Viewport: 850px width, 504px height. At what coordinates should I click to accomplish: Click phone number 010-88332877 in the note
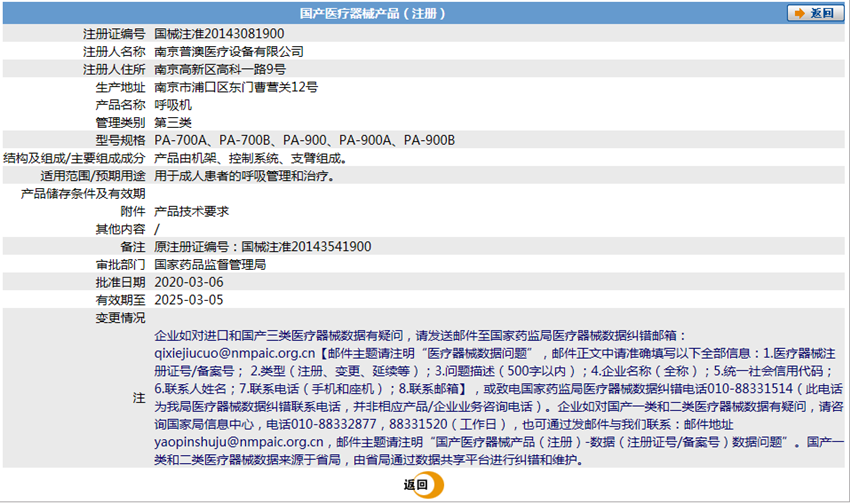tap(333, 424)
